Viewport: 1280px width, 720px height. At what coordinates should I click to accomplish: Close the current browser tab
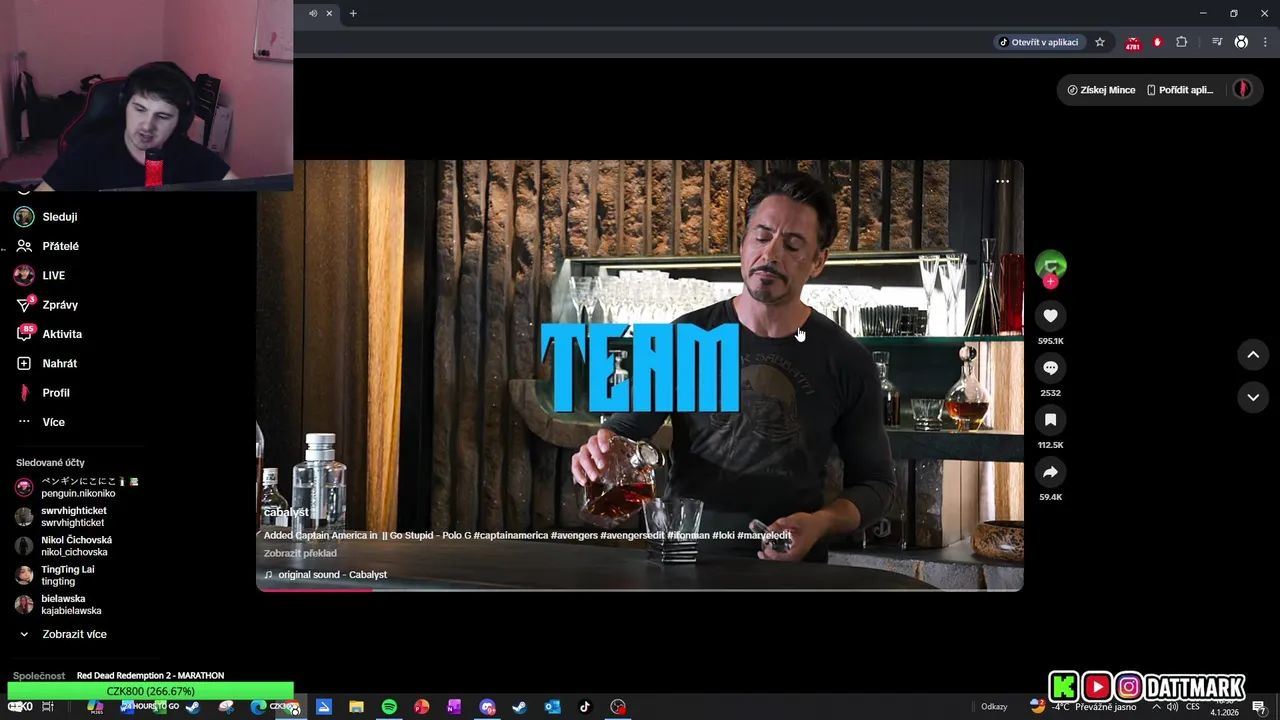tap(329, 13)
